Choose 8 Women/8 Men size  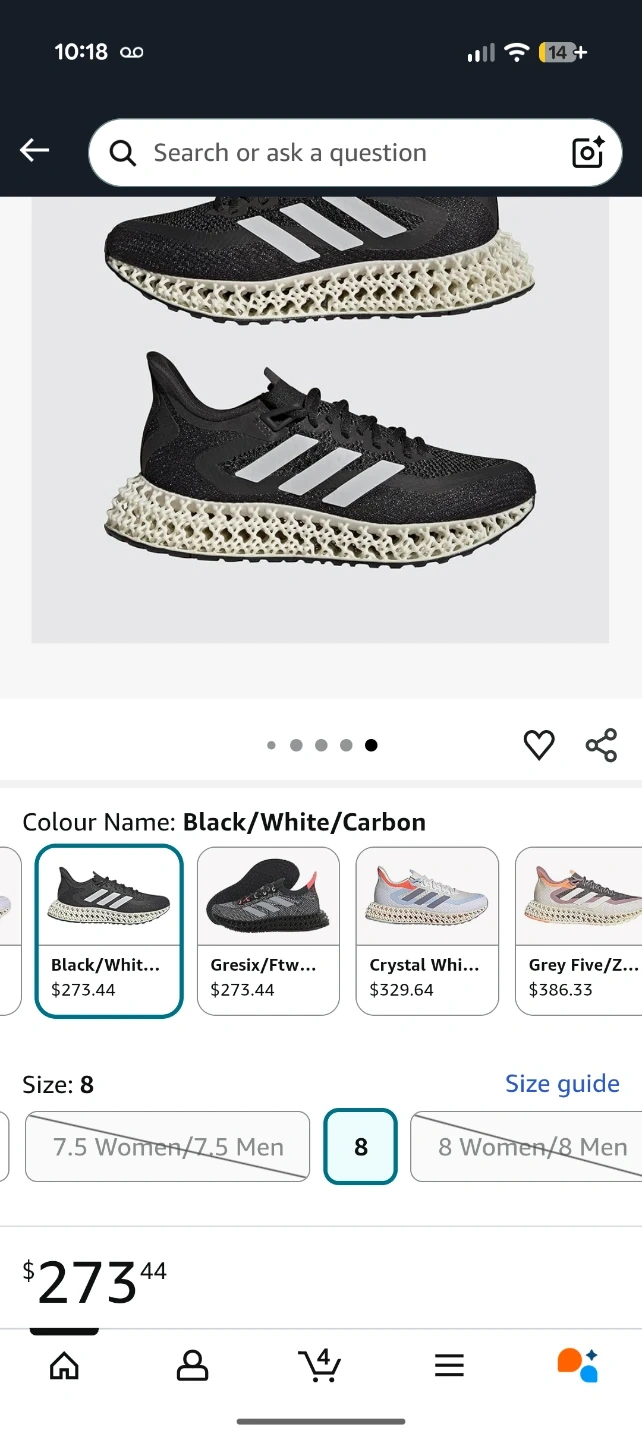point(530,1147)
